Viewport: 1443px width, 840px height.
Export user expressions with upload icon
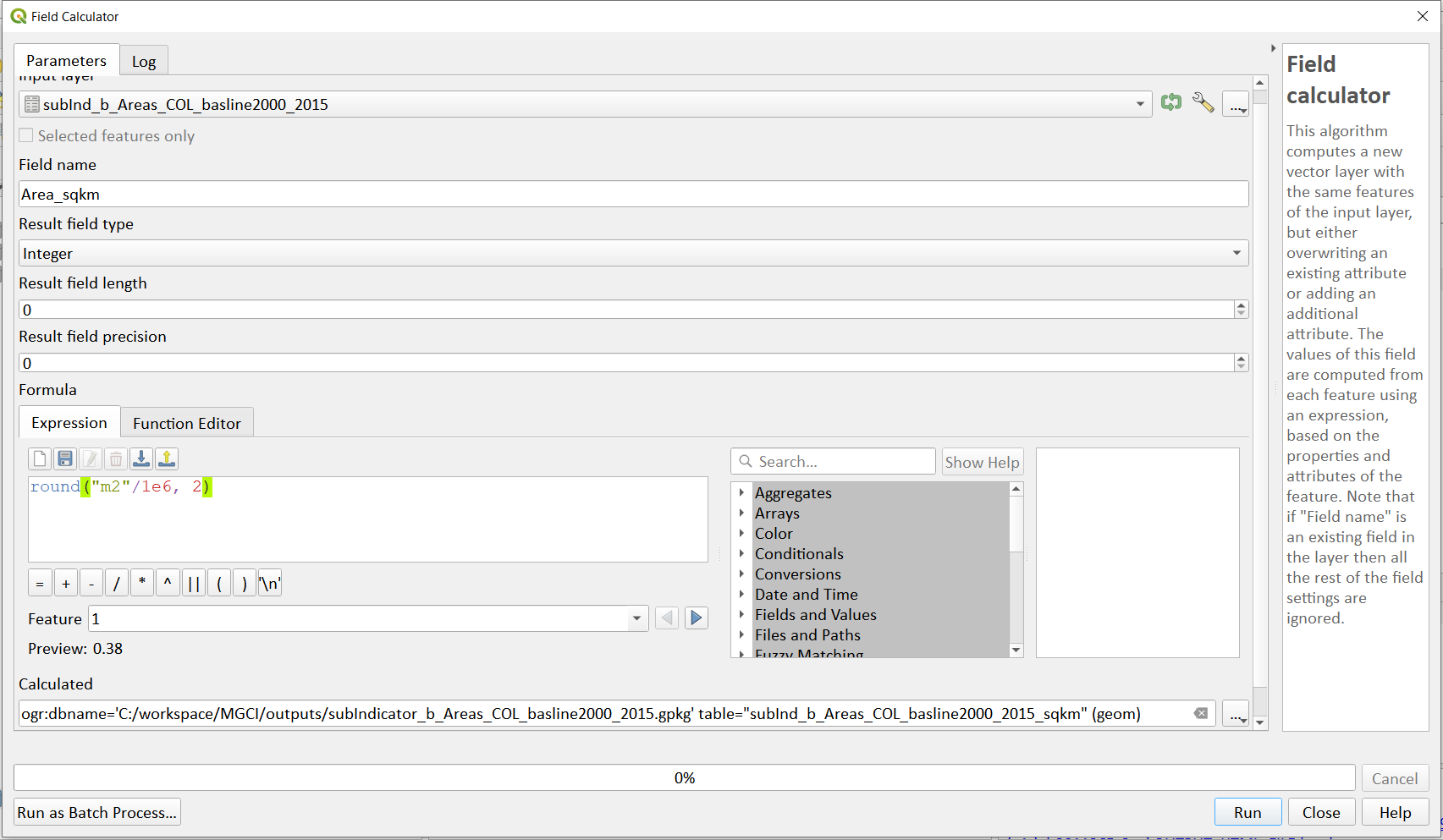(167, 458)
